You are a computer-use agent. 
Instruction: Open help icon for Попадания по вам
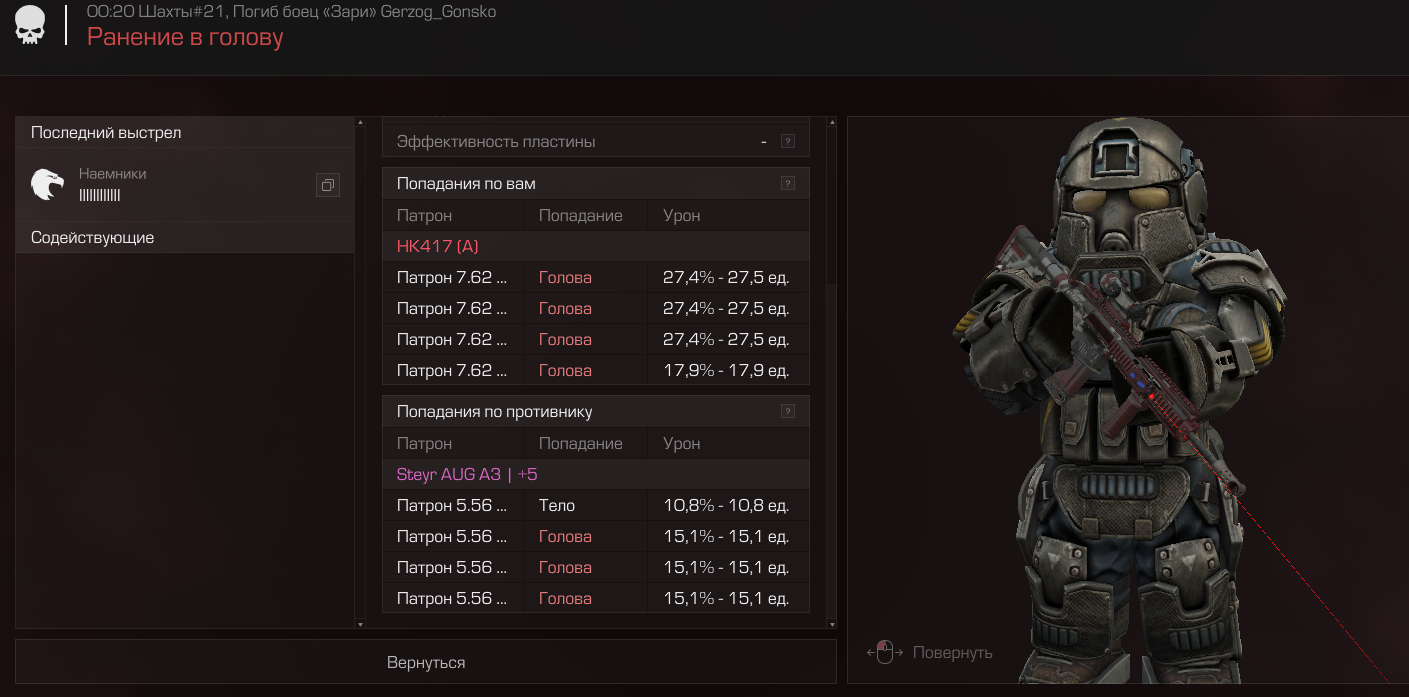click(x=788, y=184)
